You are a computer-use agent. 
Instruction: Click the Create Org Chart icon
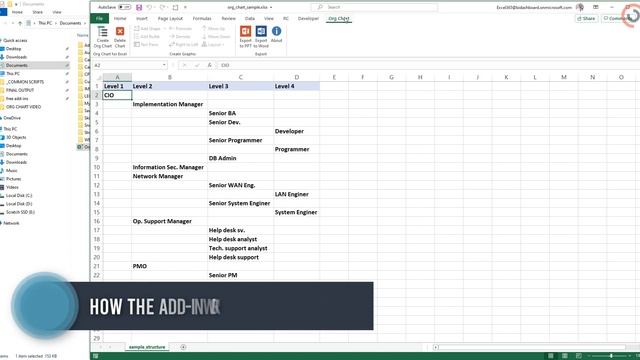tap(102, 37)
